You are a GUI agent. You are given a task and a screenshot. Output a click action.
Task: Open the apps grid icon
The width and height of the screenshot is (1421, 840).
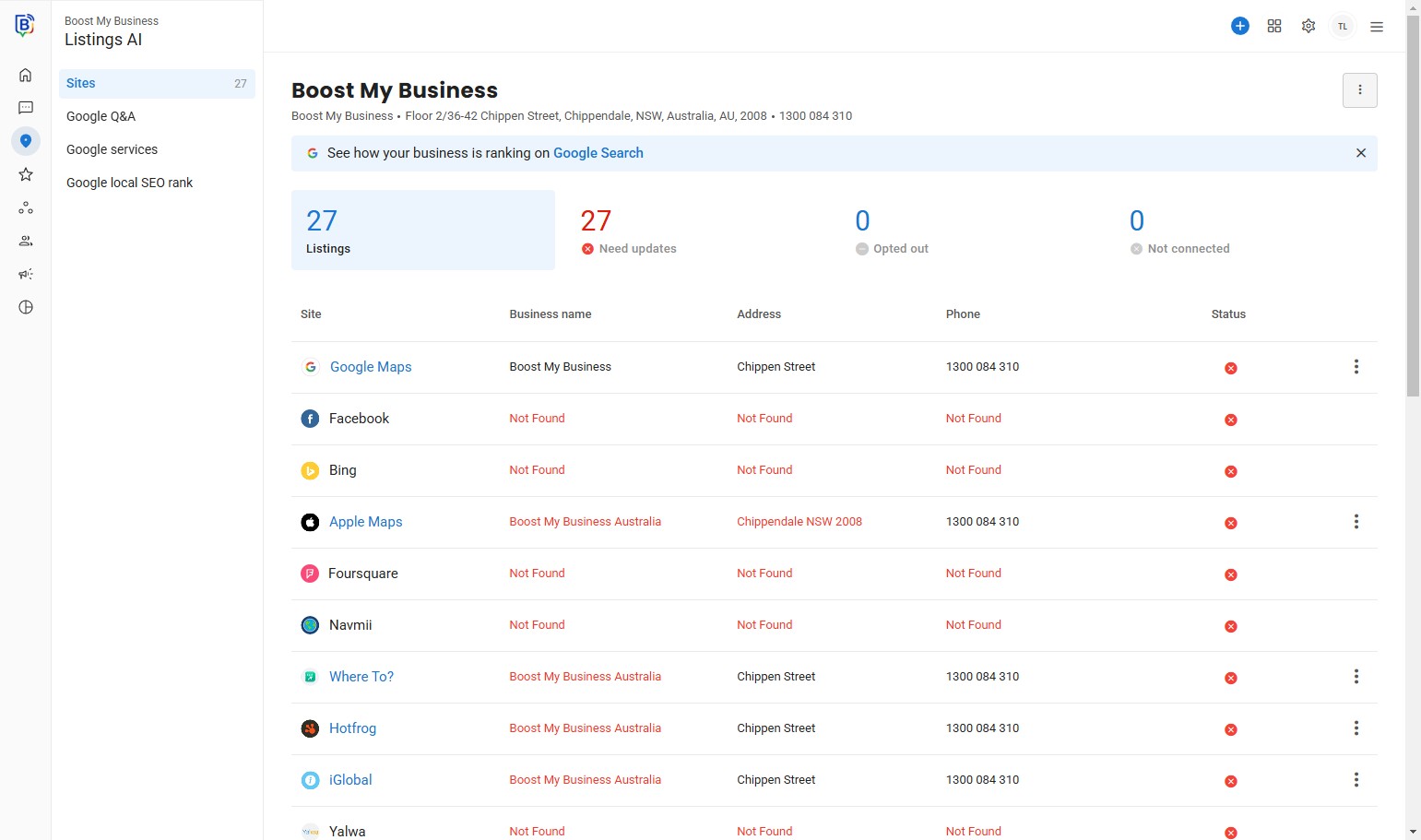[1274, 26]
